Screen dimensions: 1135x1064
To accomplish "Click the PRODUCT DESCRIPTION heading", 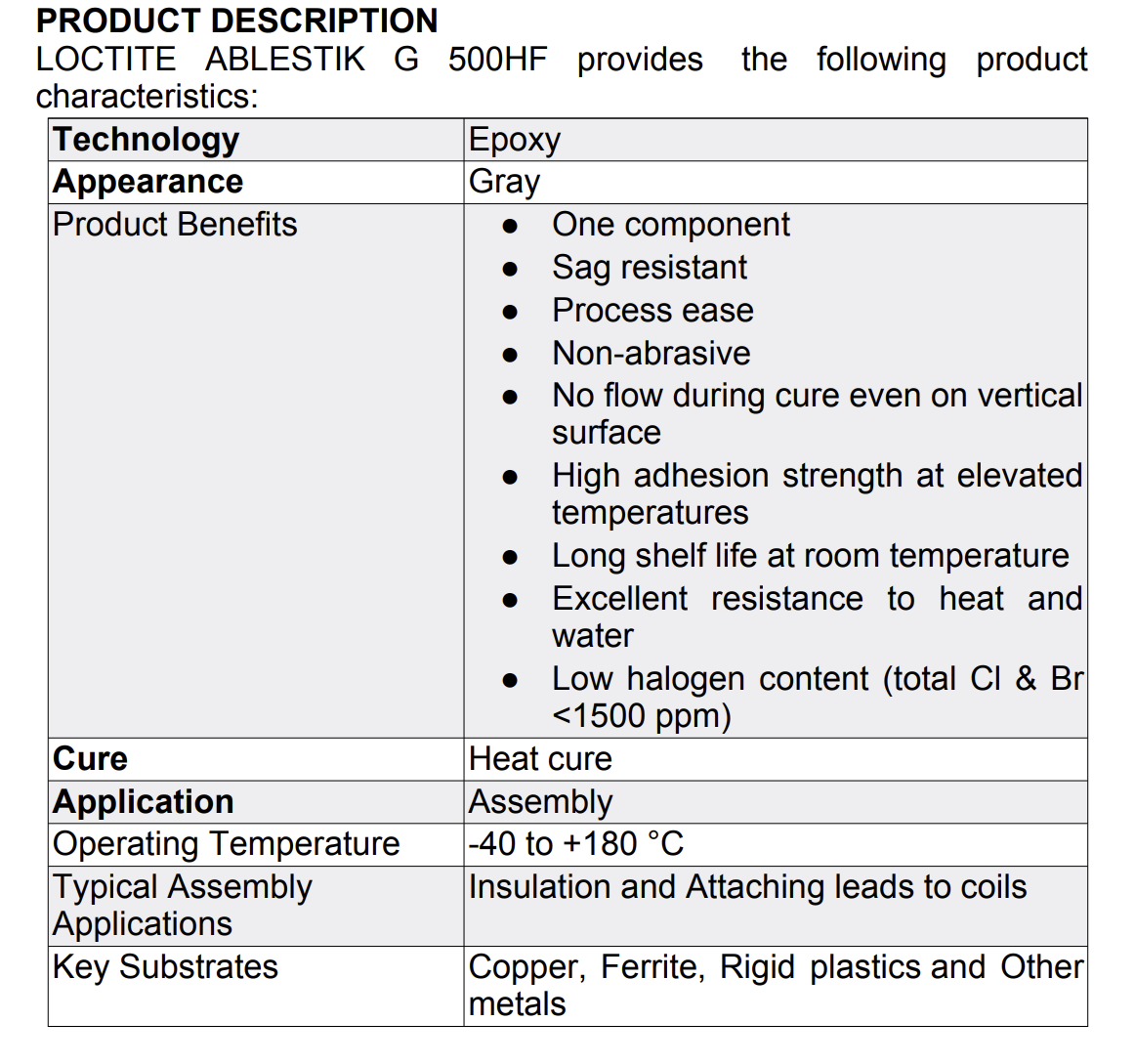I will (x=236, y=21).
